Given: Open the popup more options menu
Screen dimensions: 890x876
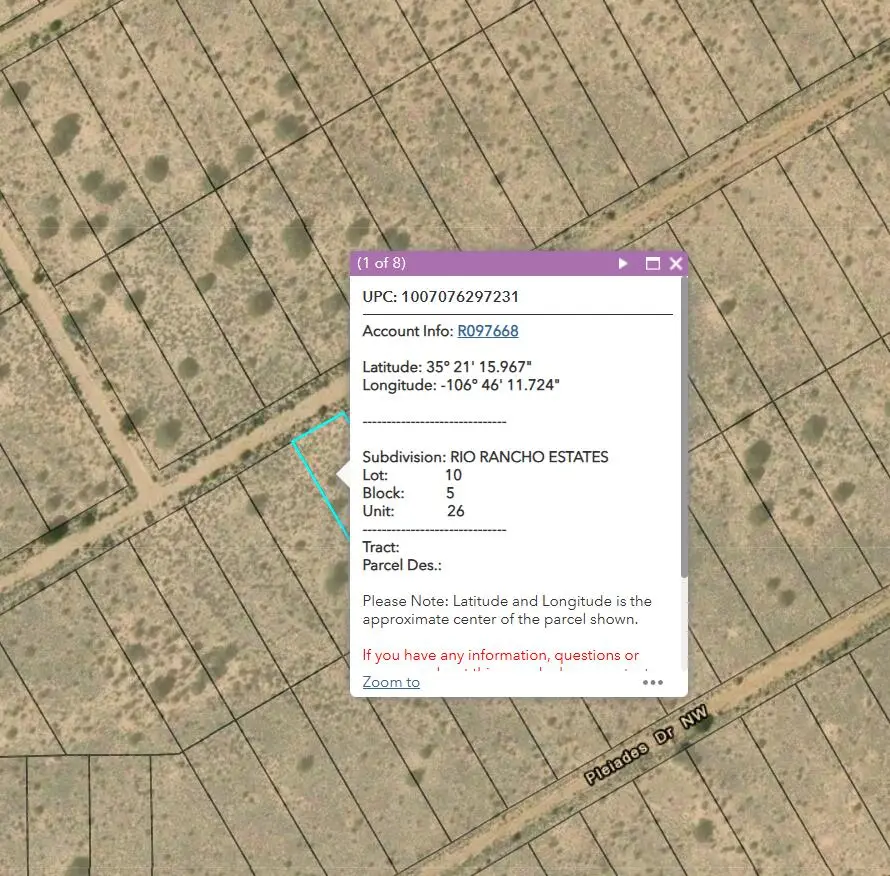Looking at the screenshot, I should [x=653, y=682].
